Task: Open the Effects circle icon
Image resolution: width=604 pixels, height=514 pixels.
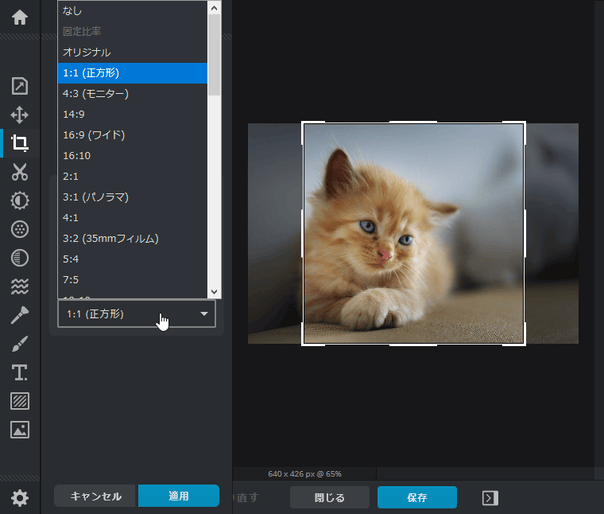Action: (x=20, y=229)
